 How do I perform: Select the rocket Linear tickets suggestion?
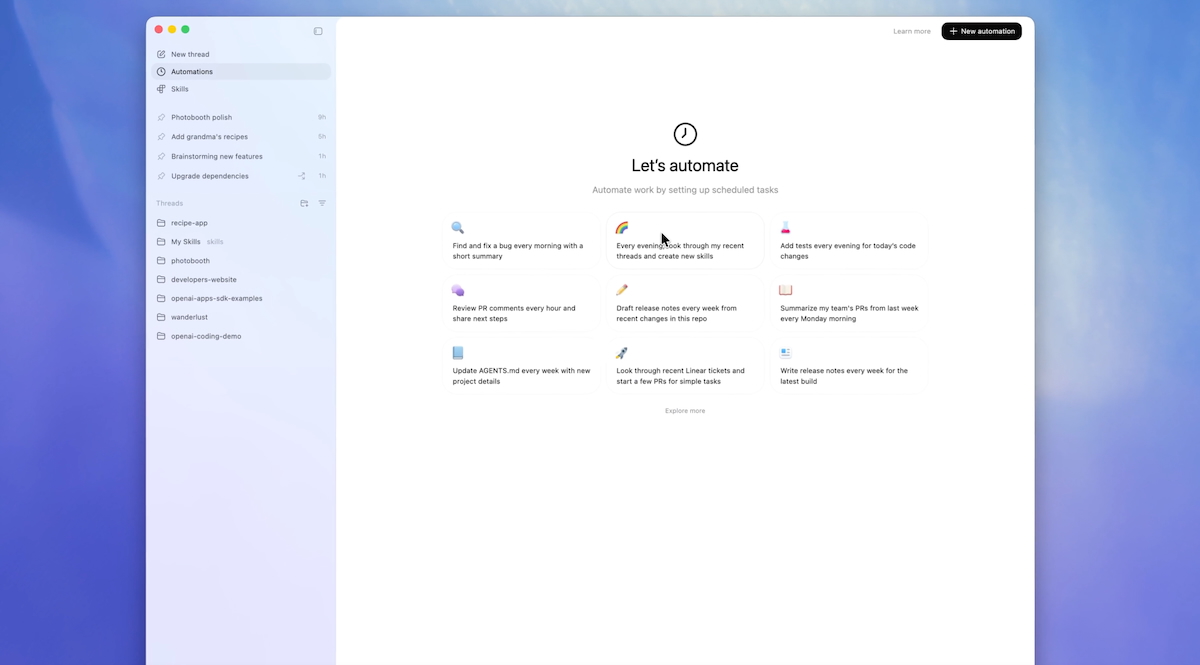tap(685, 366)
